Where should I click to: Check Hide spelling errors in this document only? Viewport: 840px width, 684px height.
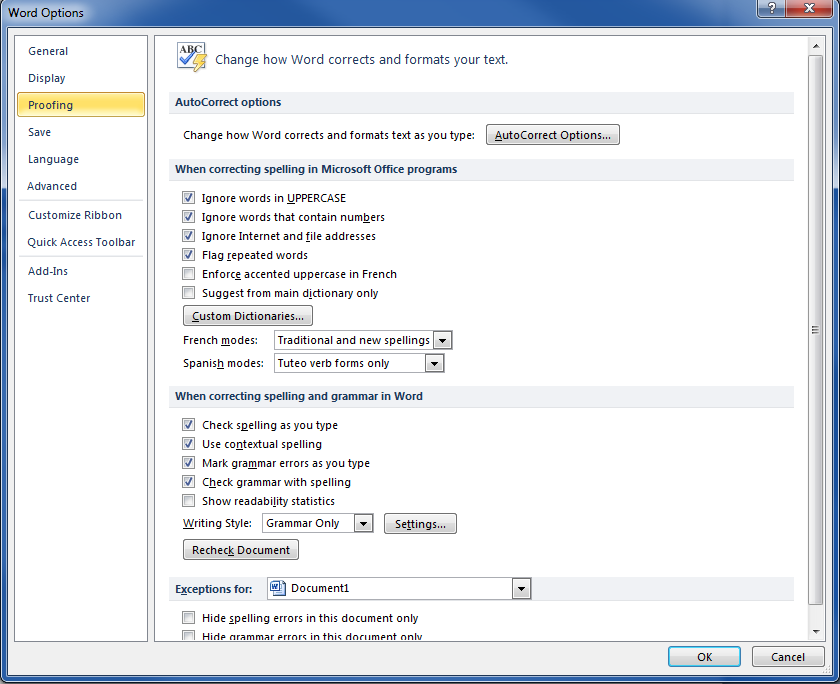pyautogui.click(x=188, y=618)
